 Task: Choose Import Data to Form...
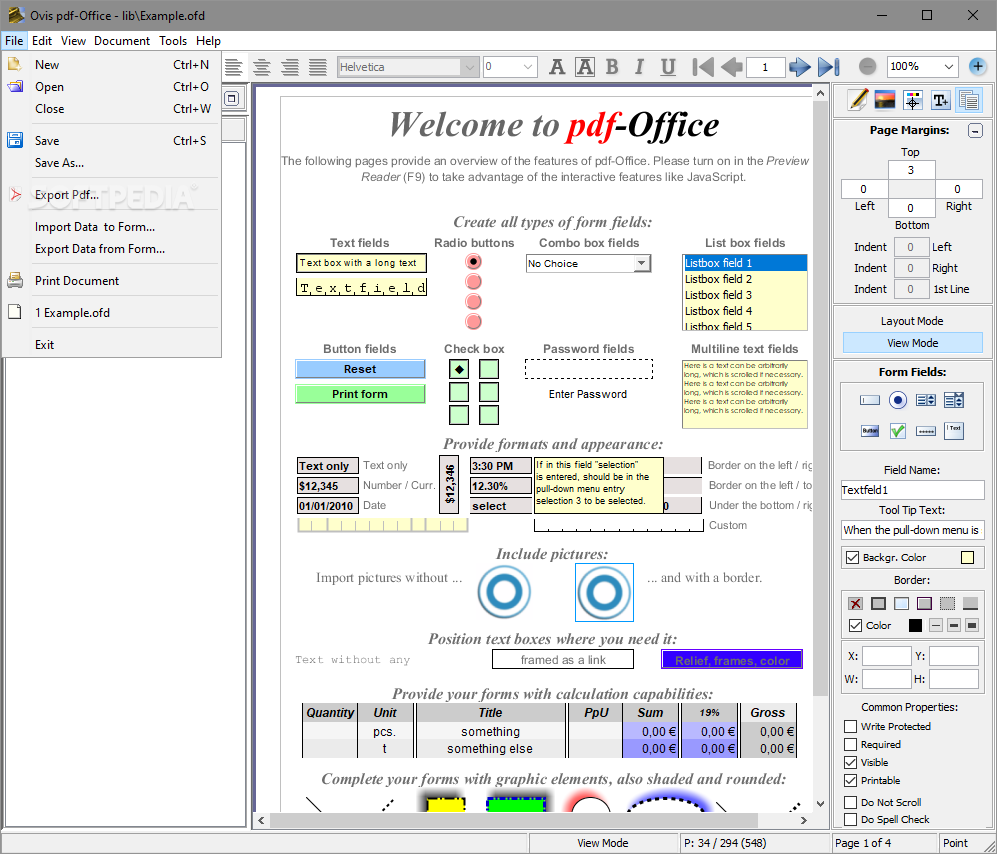[112, 227]
